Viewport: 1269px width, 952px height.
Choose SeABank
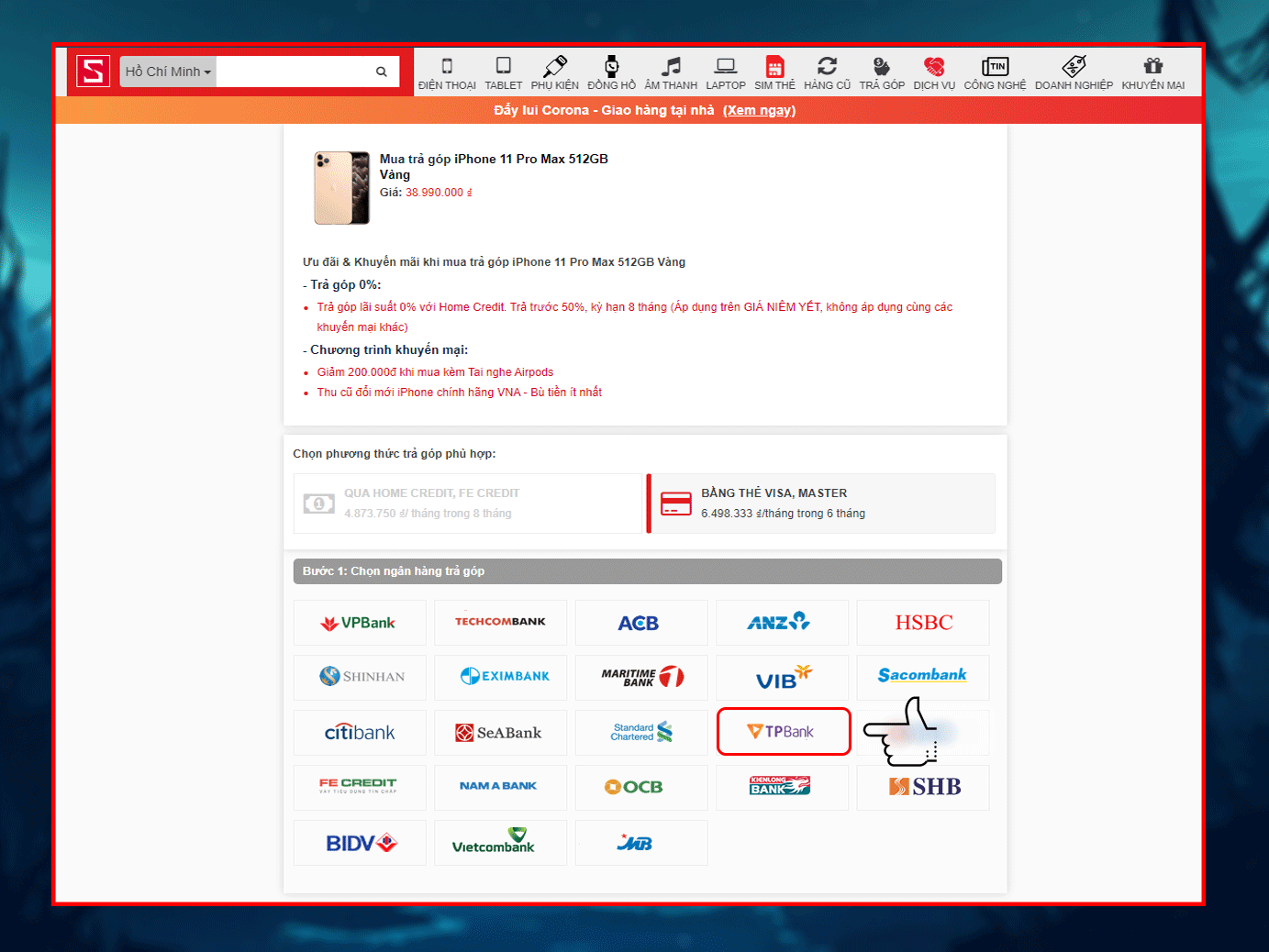[500, 733]
